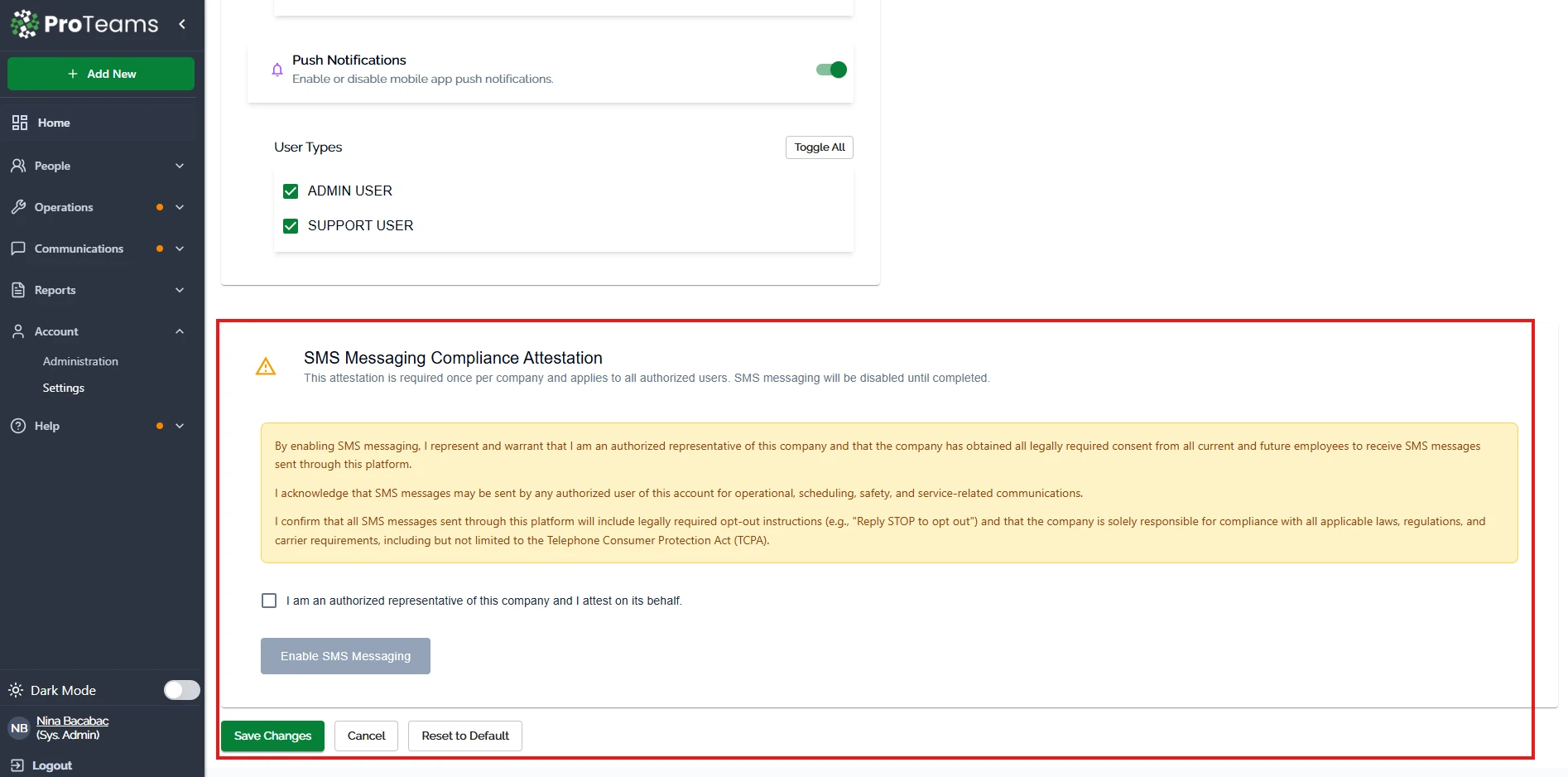Open the Nina Bacabac profile link
The height and width of the screenshot is (777, 1568).
point(73,721)
